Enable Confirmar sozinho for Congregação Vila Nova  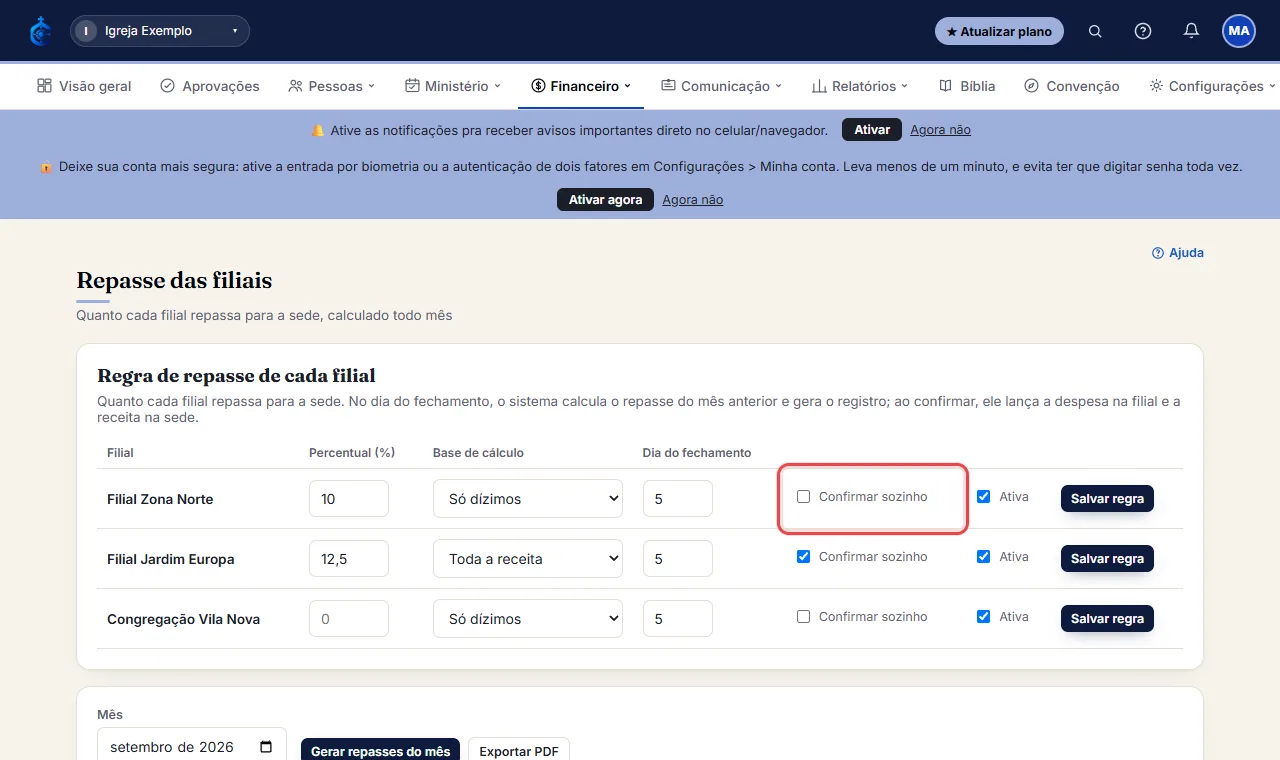tap(803, 617)
